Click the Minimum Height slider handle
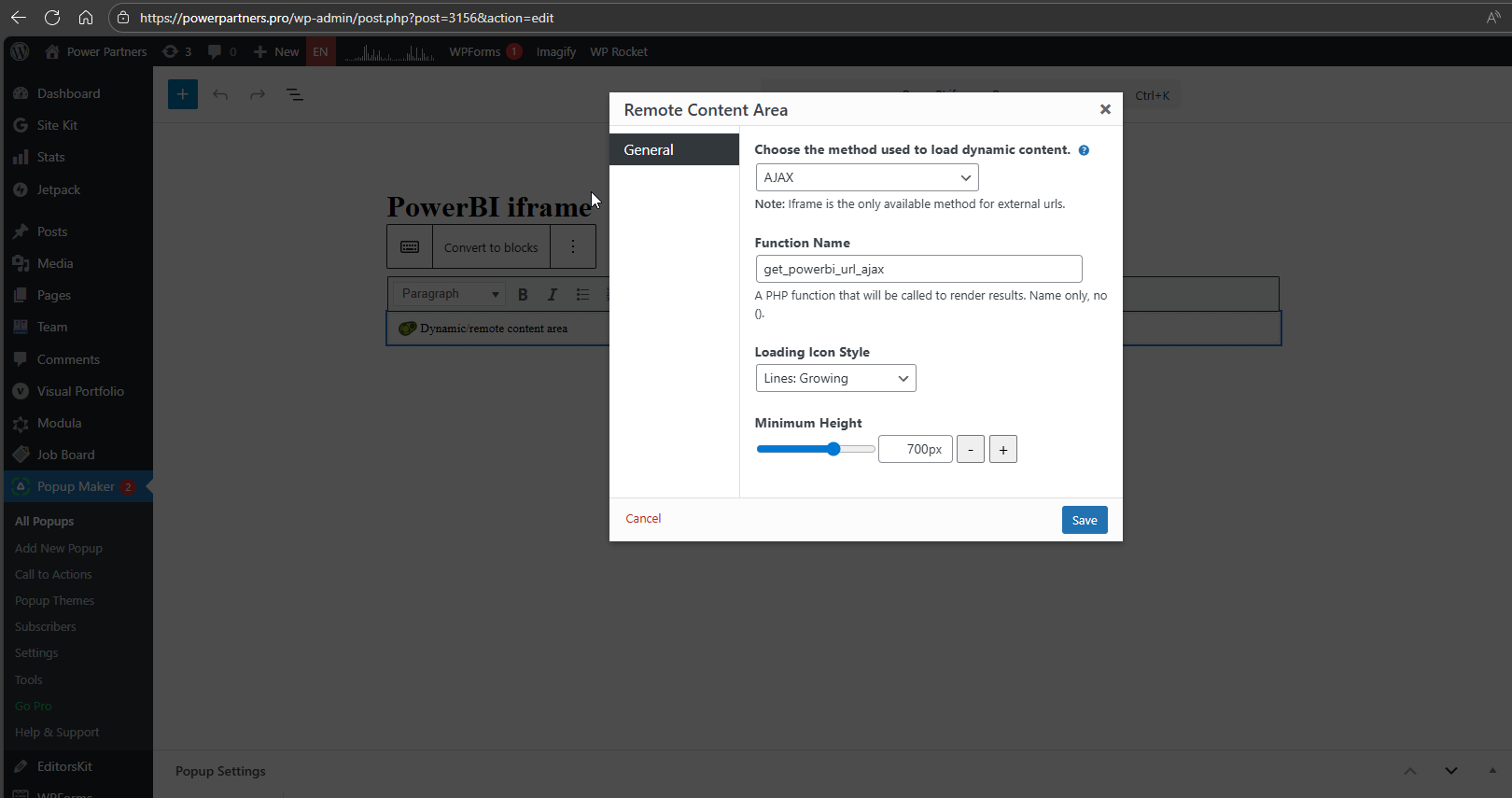Screen dimensions: 1512x798 [833, 449]
